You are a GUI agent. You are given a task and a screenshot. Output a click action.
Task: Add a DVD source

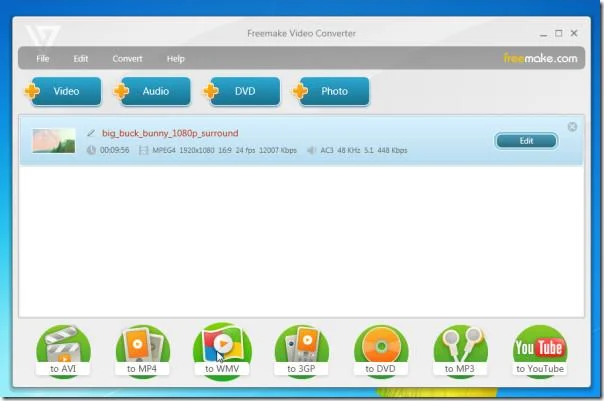[242, 91]
